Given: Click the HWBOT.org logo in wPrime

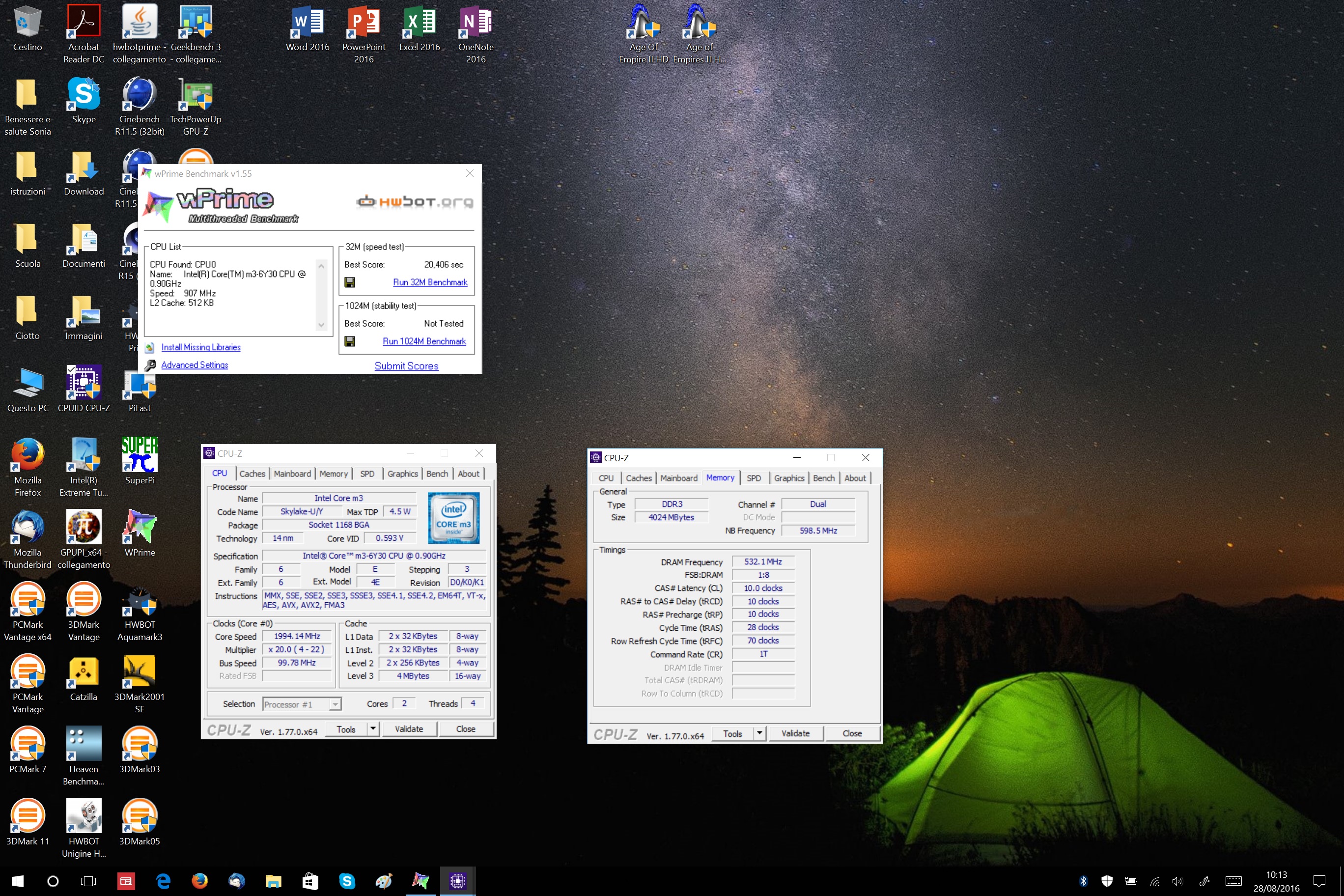Looking at the screenshot, I should click(x=415, y=202).
